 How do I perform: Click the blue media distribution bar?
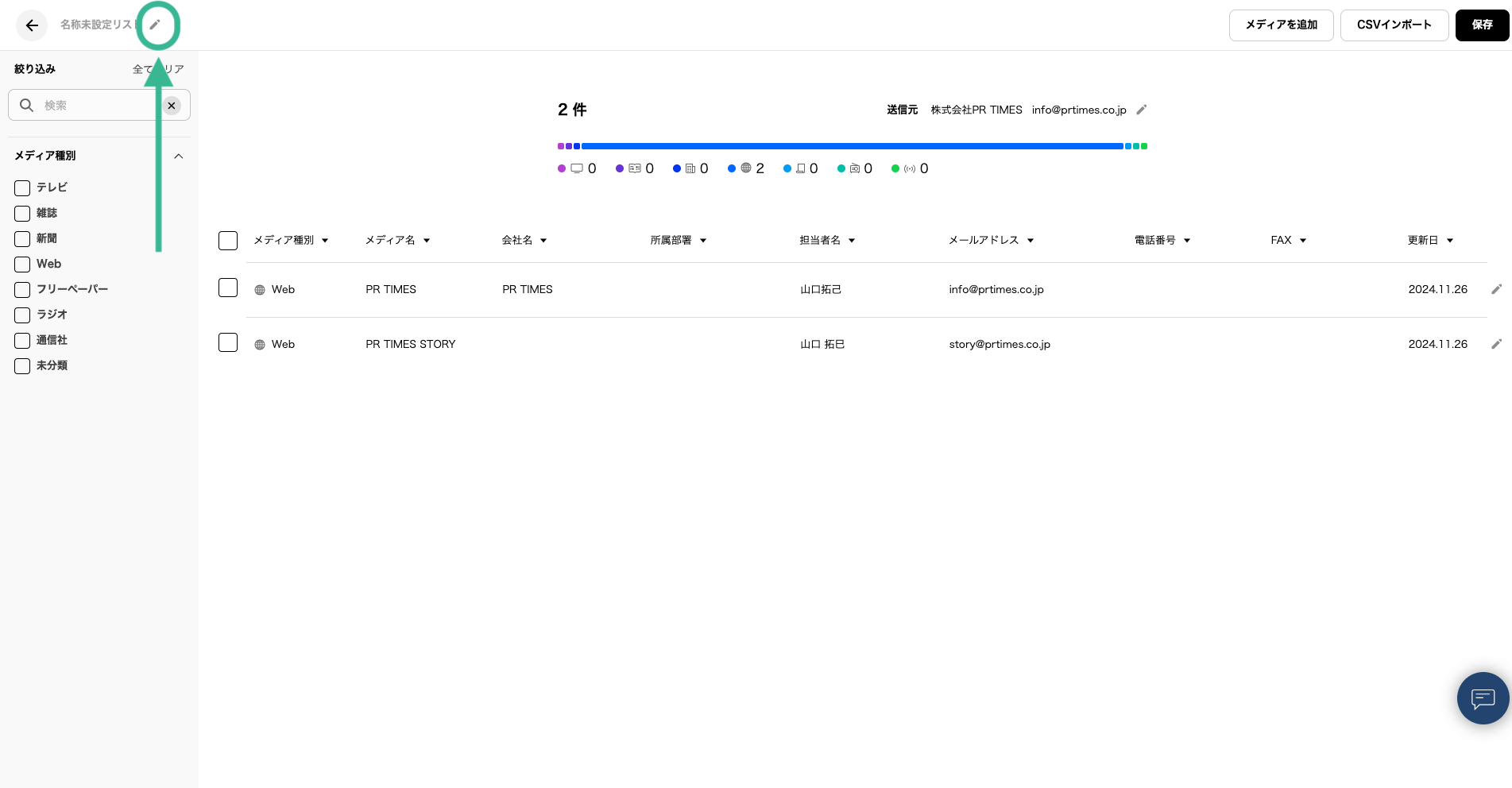tap(852, 146)
